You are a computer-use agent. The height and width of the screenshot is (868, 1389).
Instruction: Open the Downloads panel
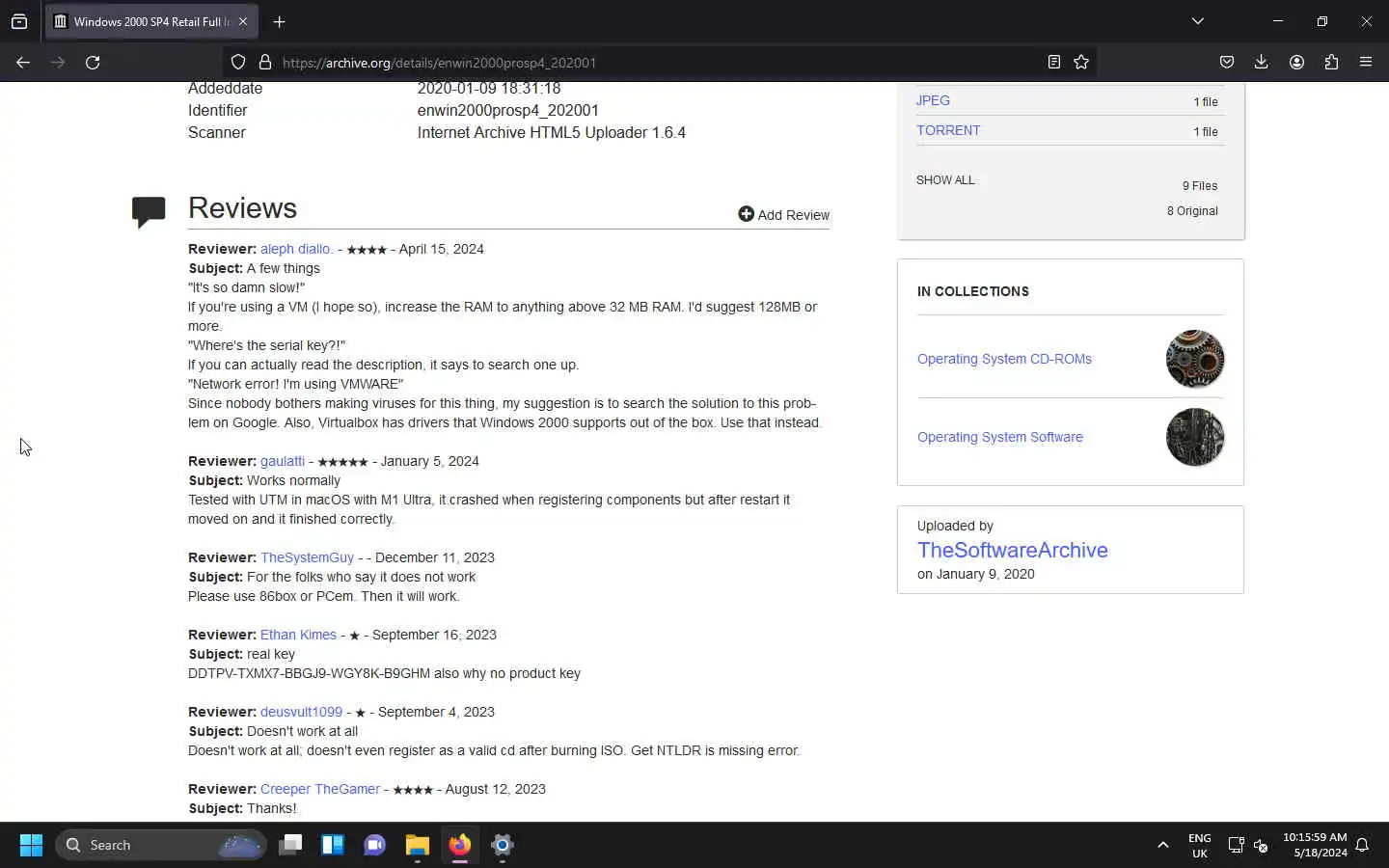pyautogui.click(x=1261, y=62)
